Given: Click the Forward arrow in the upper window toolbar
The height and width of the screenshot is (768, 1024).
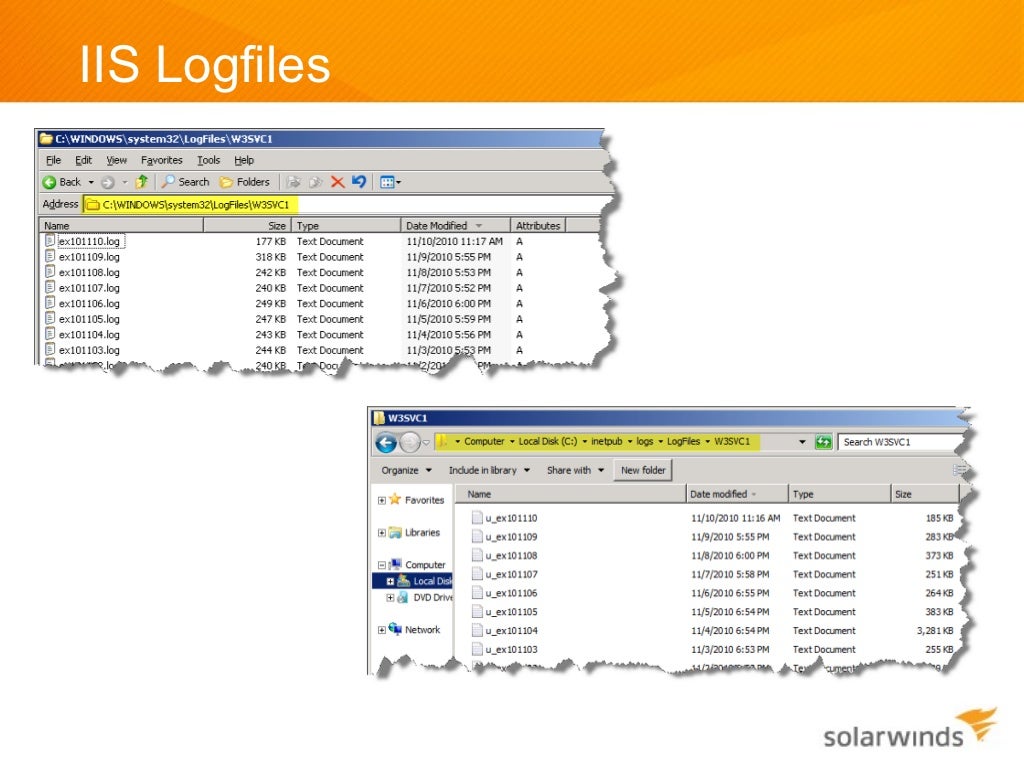Looking at the screenshot, I should (x=108, y=182).
